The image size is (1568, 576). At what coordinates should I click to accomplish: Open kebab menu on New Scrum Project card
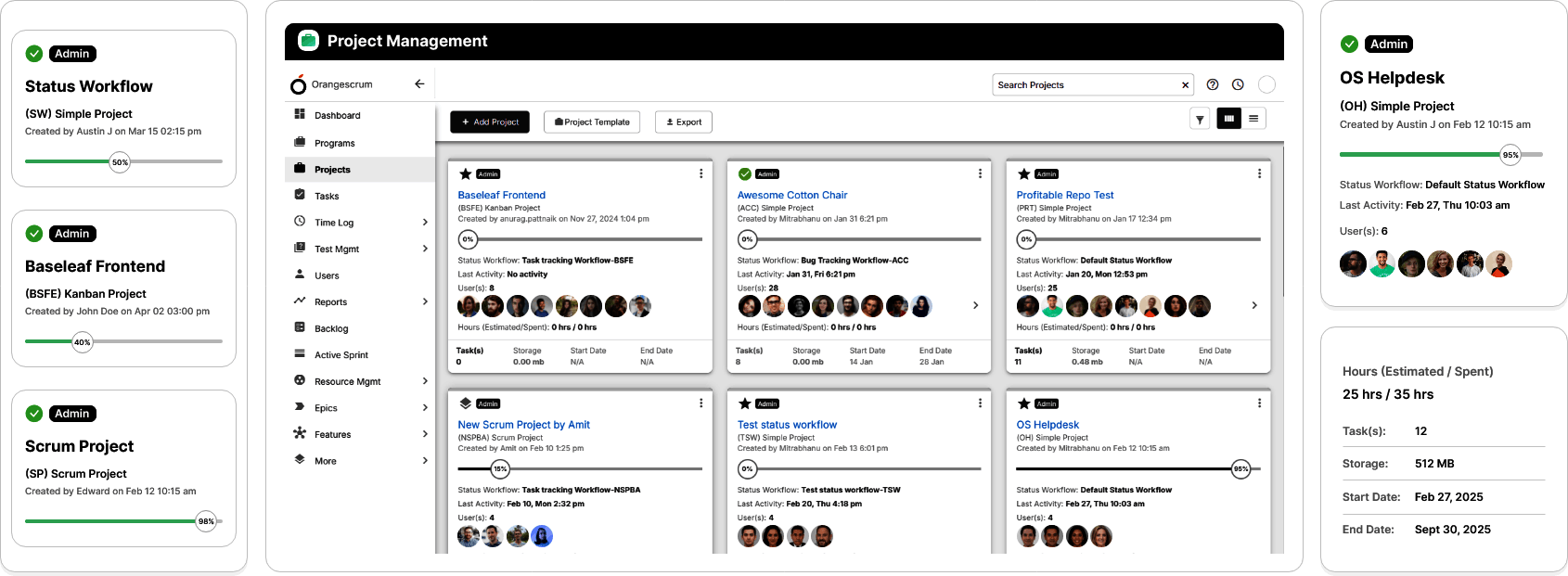pos(700,403)
